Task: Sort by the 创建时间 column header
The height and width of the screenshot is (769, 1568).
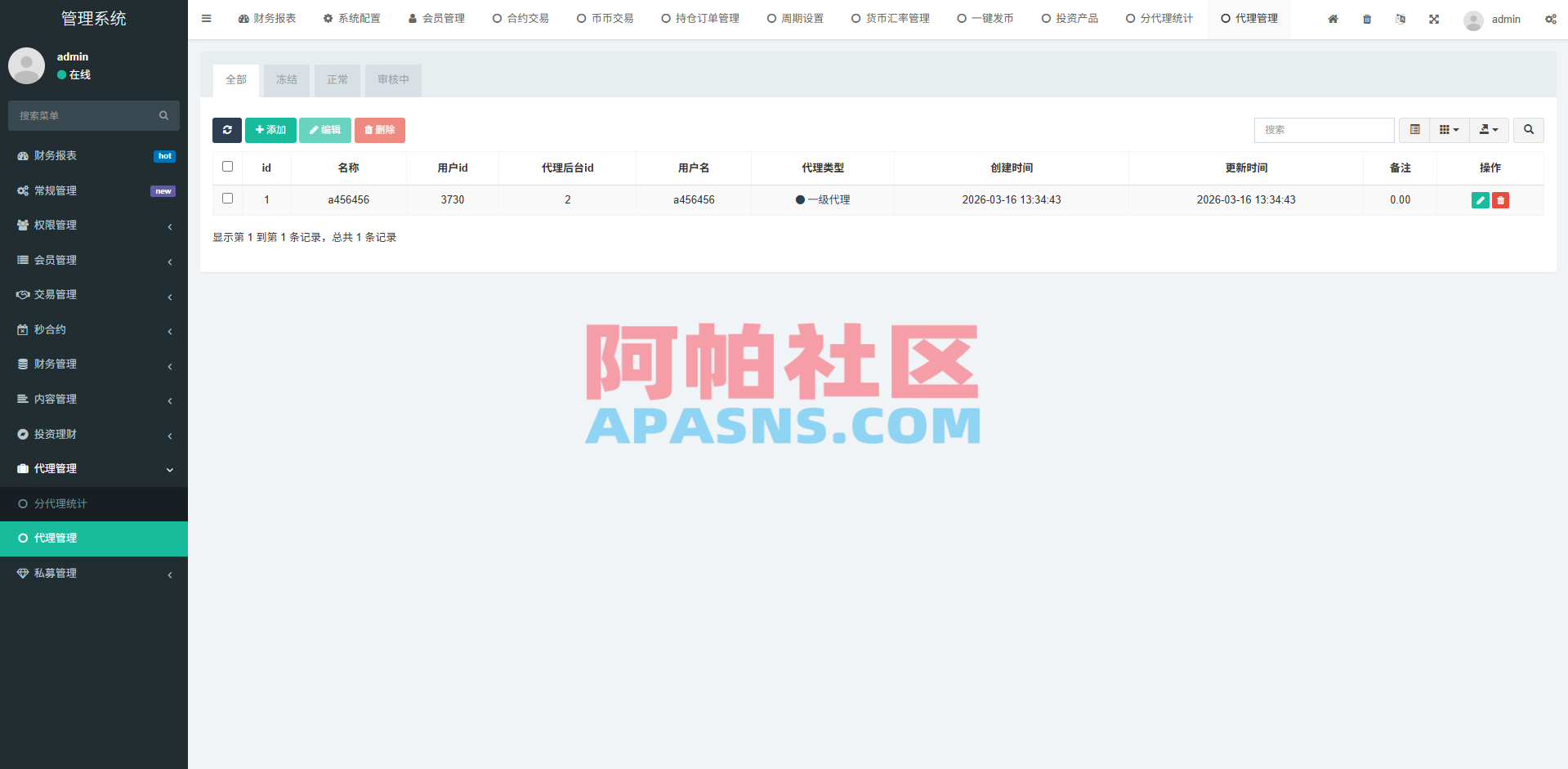Action: [x=1012, y=168]
